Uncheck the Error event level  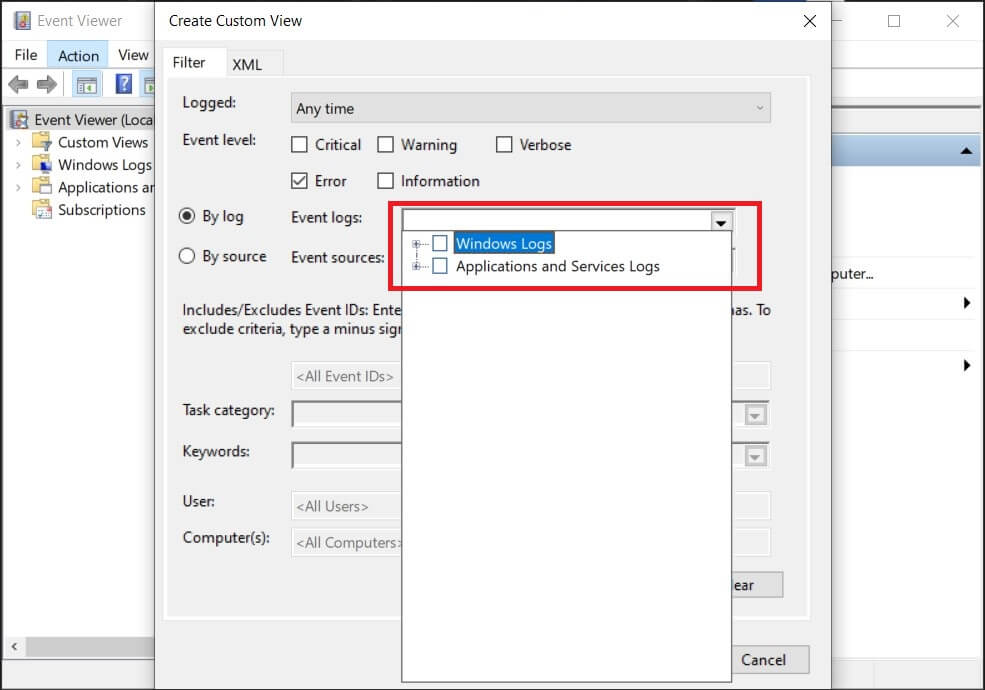(x=298, y=181)
